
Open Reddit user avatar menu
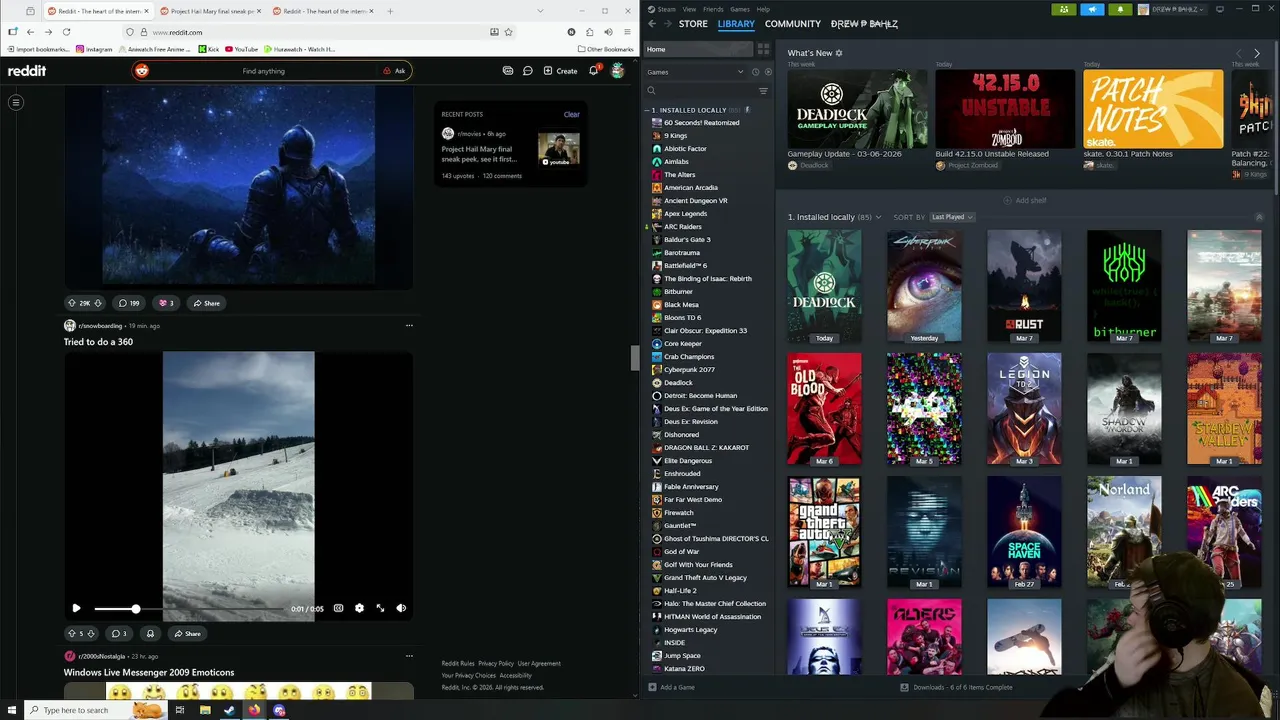pyautogui.click(x=618, y=71)
